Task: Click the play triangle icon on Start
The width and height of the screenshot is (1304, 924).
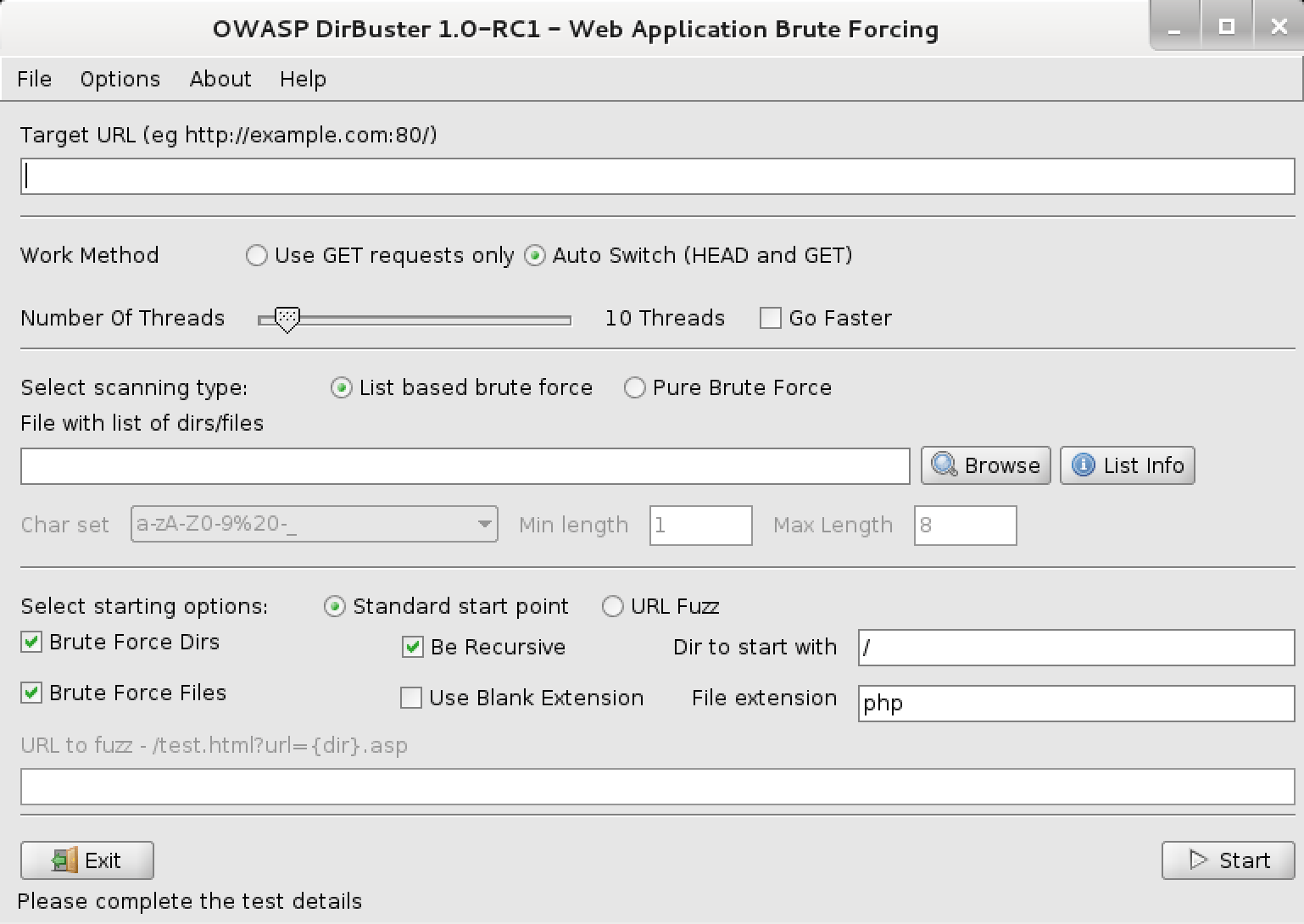Action: click(1198, 860)
